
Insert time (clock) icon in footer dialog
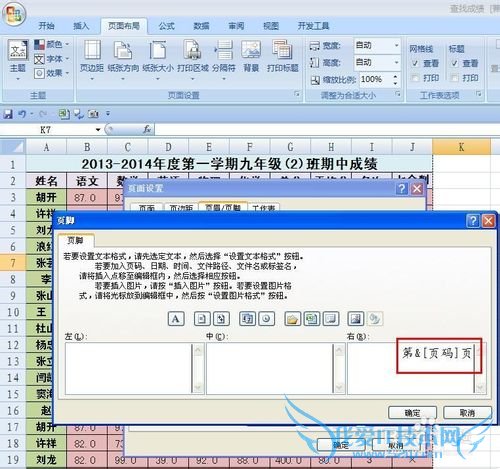tap(266, 319)
